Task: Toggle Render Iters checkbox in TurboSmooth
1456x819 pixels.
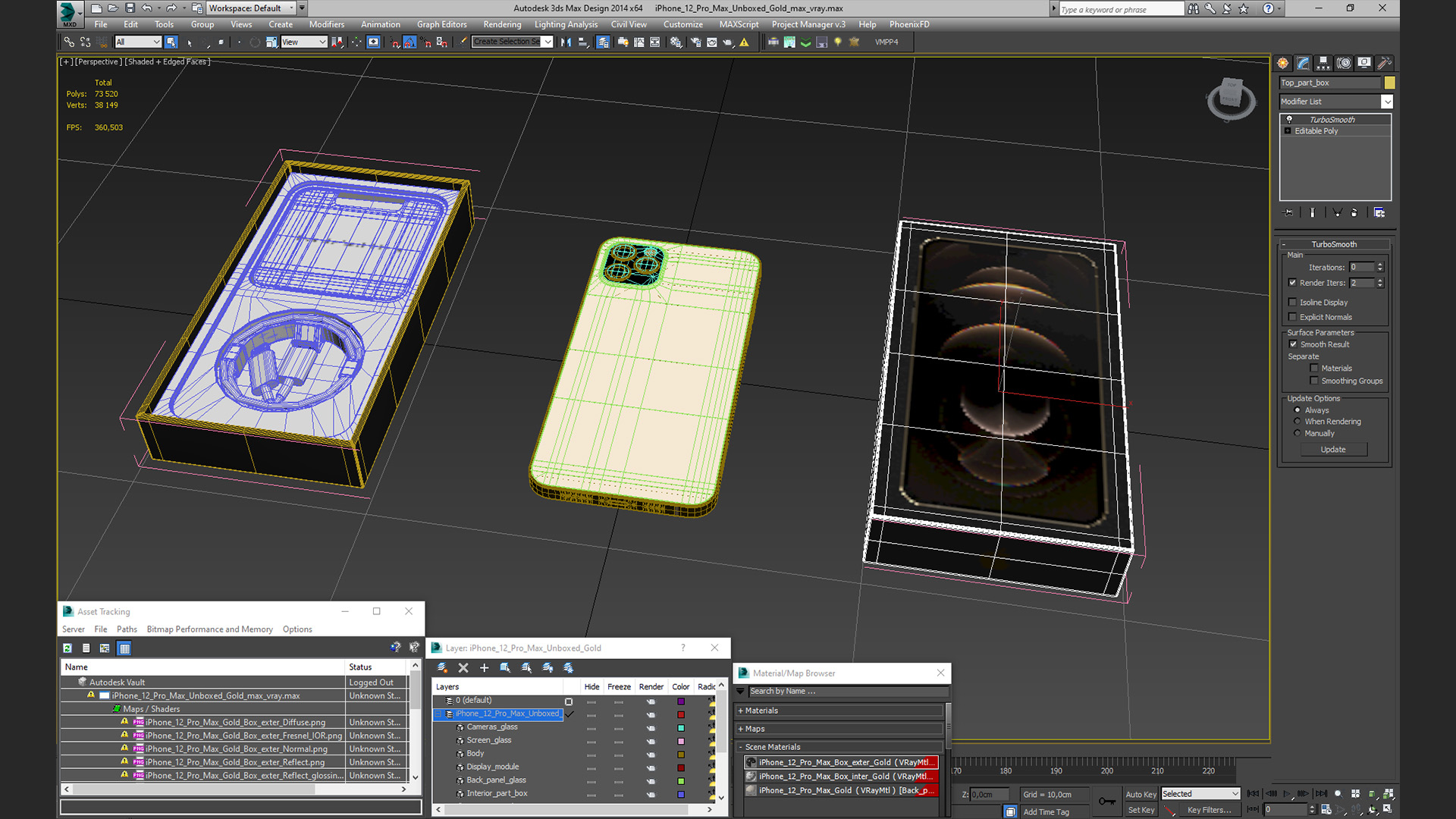Action: [1293, 283]
